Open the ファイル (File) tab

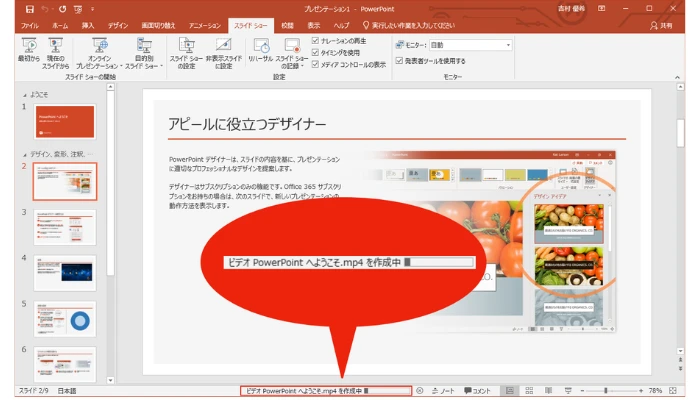point(29,25)
